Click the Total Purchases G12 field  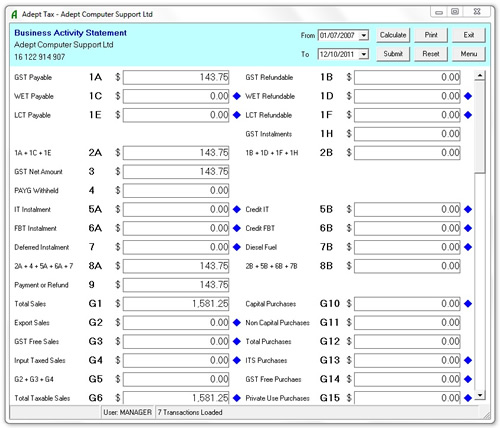tap(407, 341)
